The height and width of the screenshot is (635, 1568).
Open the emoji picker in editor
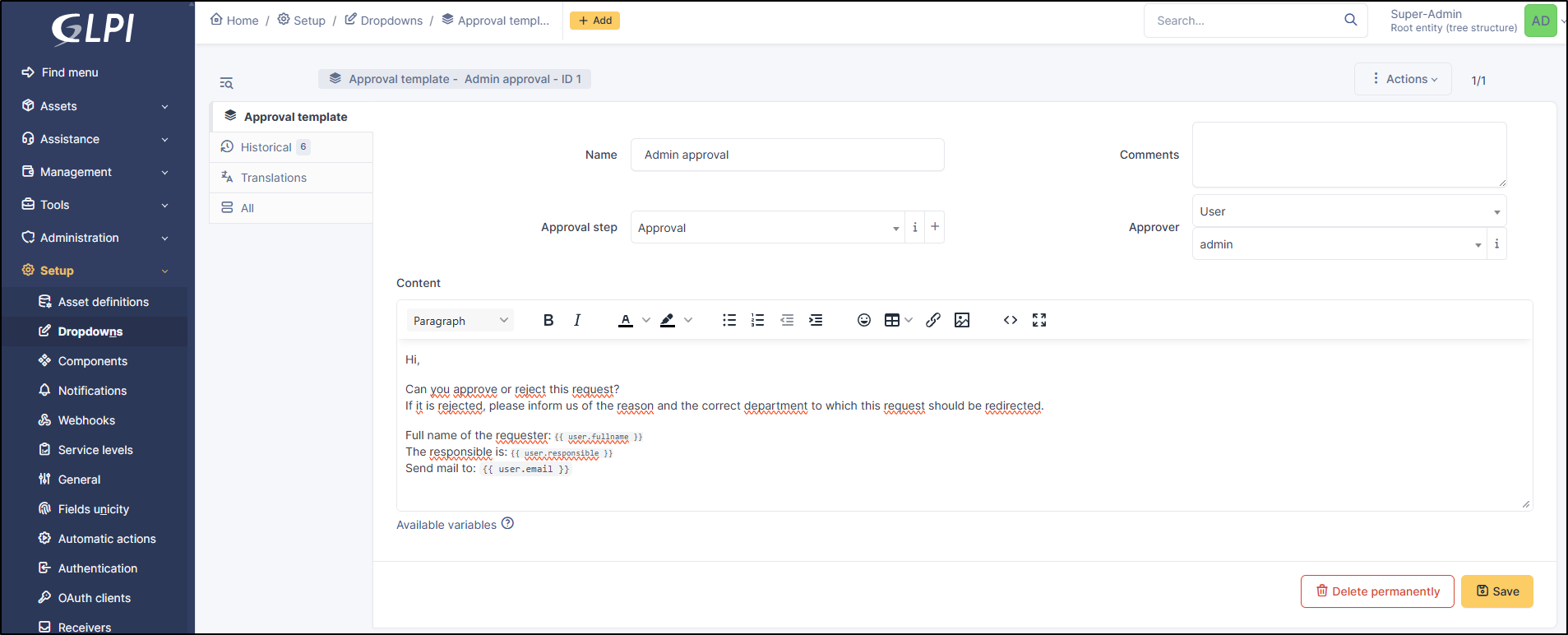863,321
